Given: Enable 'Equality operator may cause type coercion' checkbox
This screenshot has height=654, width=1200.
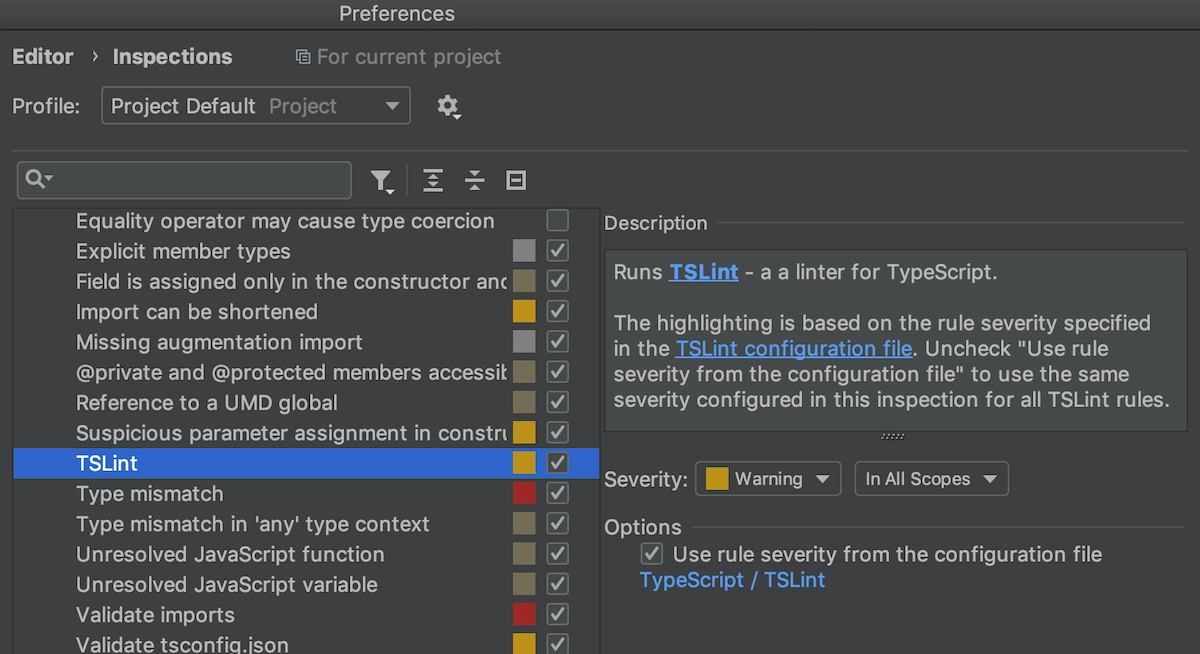Looking at the screenshot, I should (x=558, y=220).
